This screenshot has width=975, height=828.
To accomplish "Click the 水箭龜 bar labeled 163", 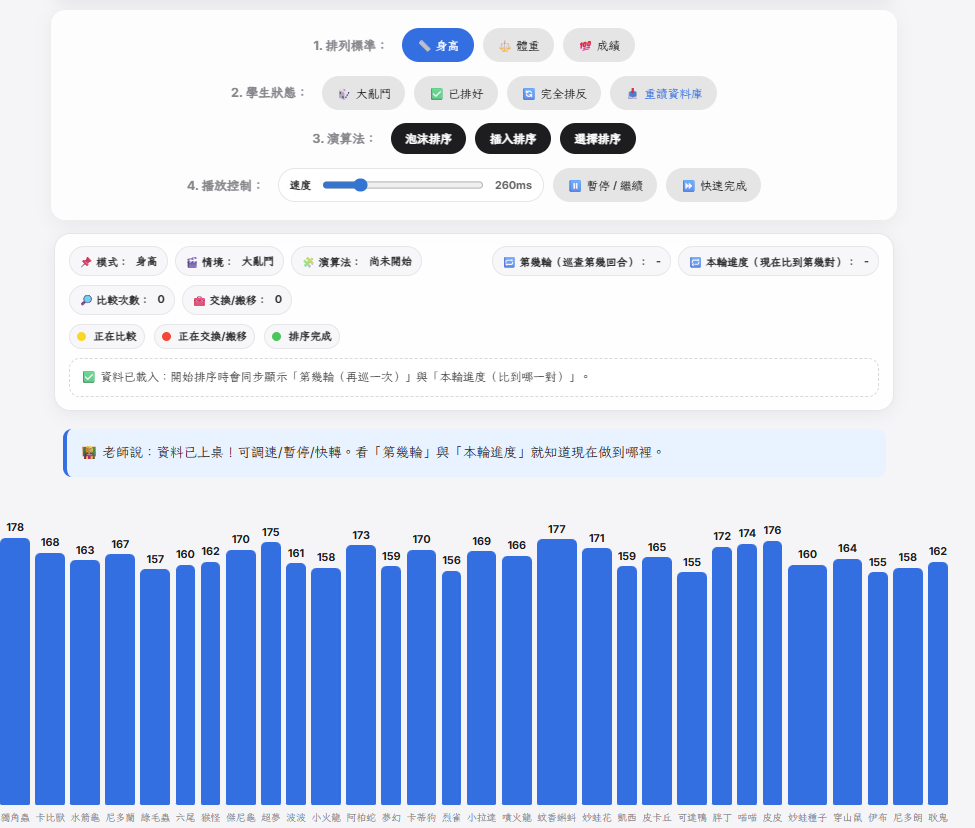I will point(85,683).
